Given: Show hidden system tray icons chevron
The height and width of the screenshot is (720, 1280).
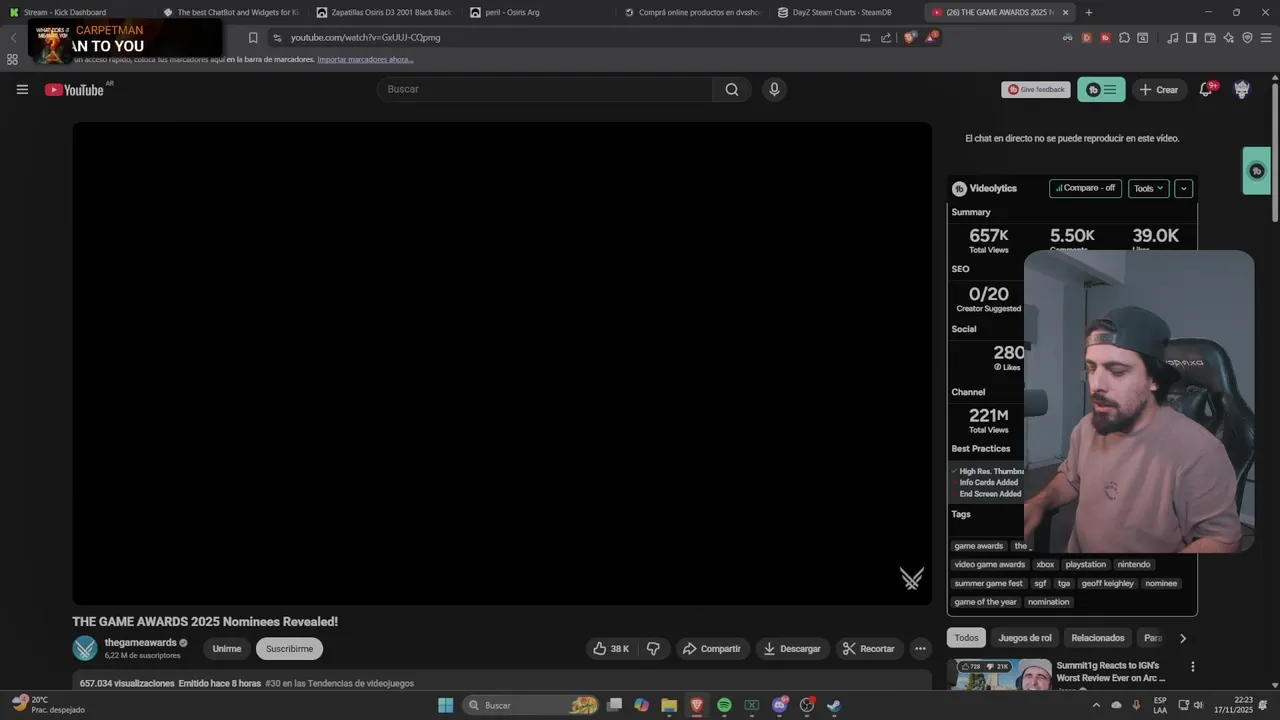Looking at the screenshot, I should tap(1096, 705).
